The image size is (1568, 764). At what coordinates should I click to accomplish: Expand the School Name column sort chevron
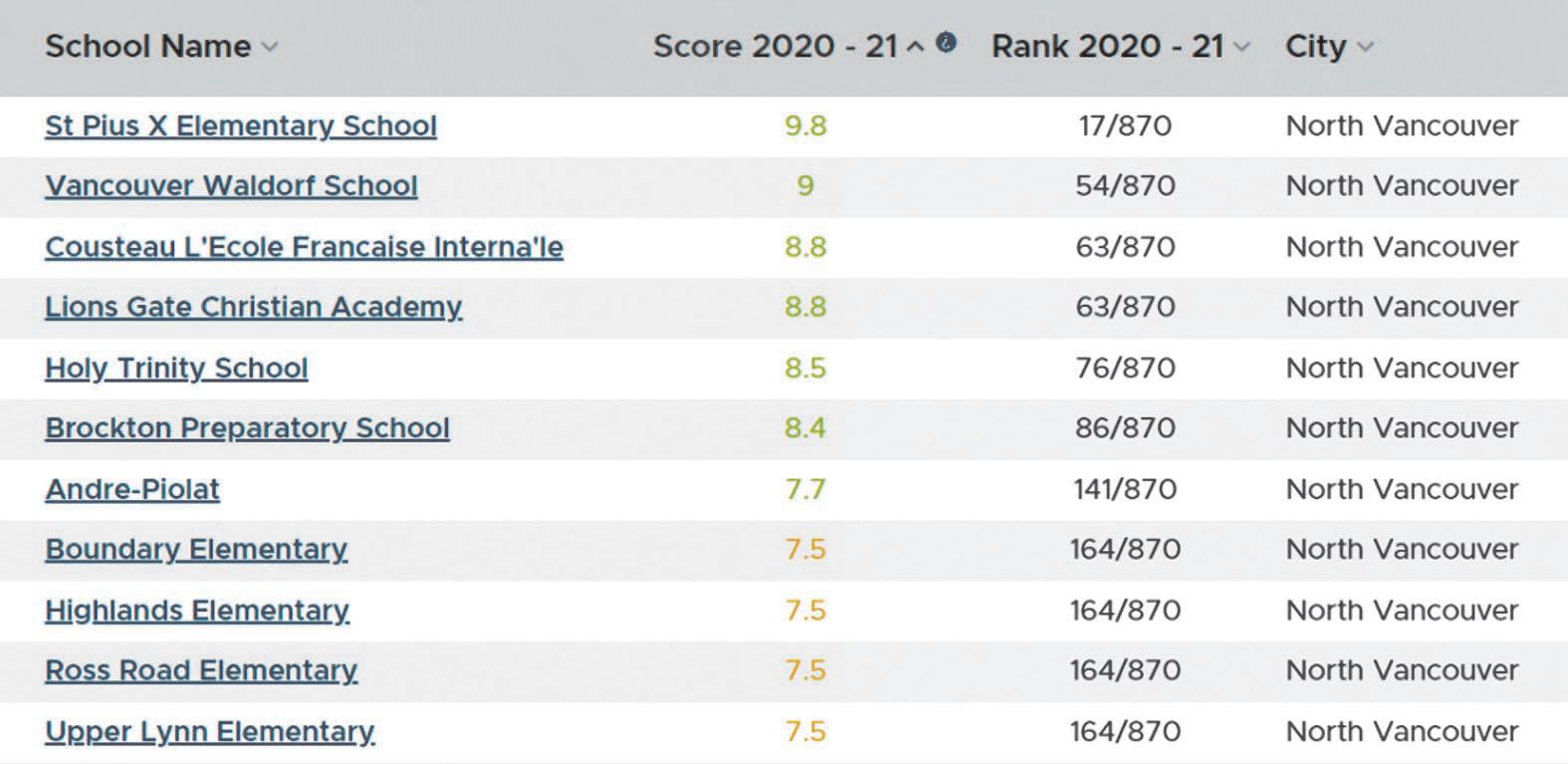point(269,47)
